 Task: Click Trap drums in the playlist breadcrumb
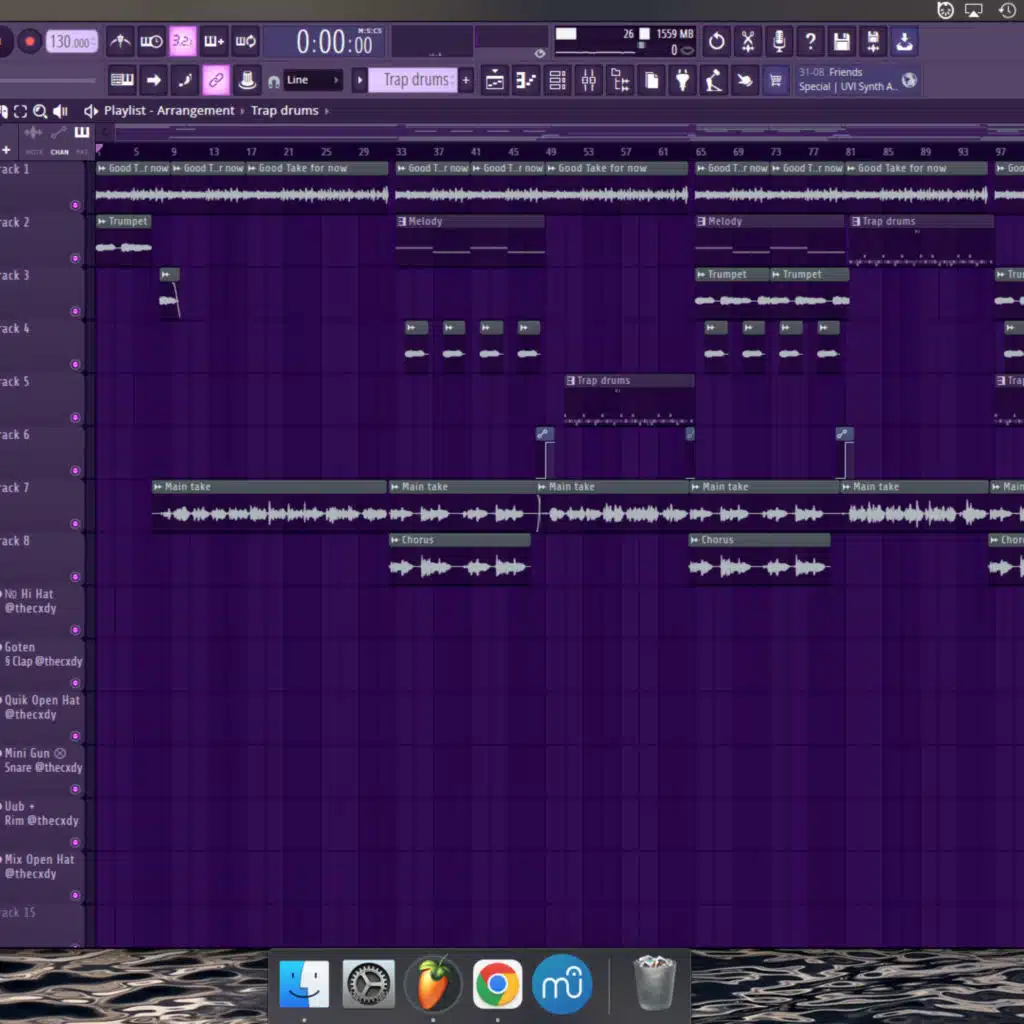pos(284,110)
